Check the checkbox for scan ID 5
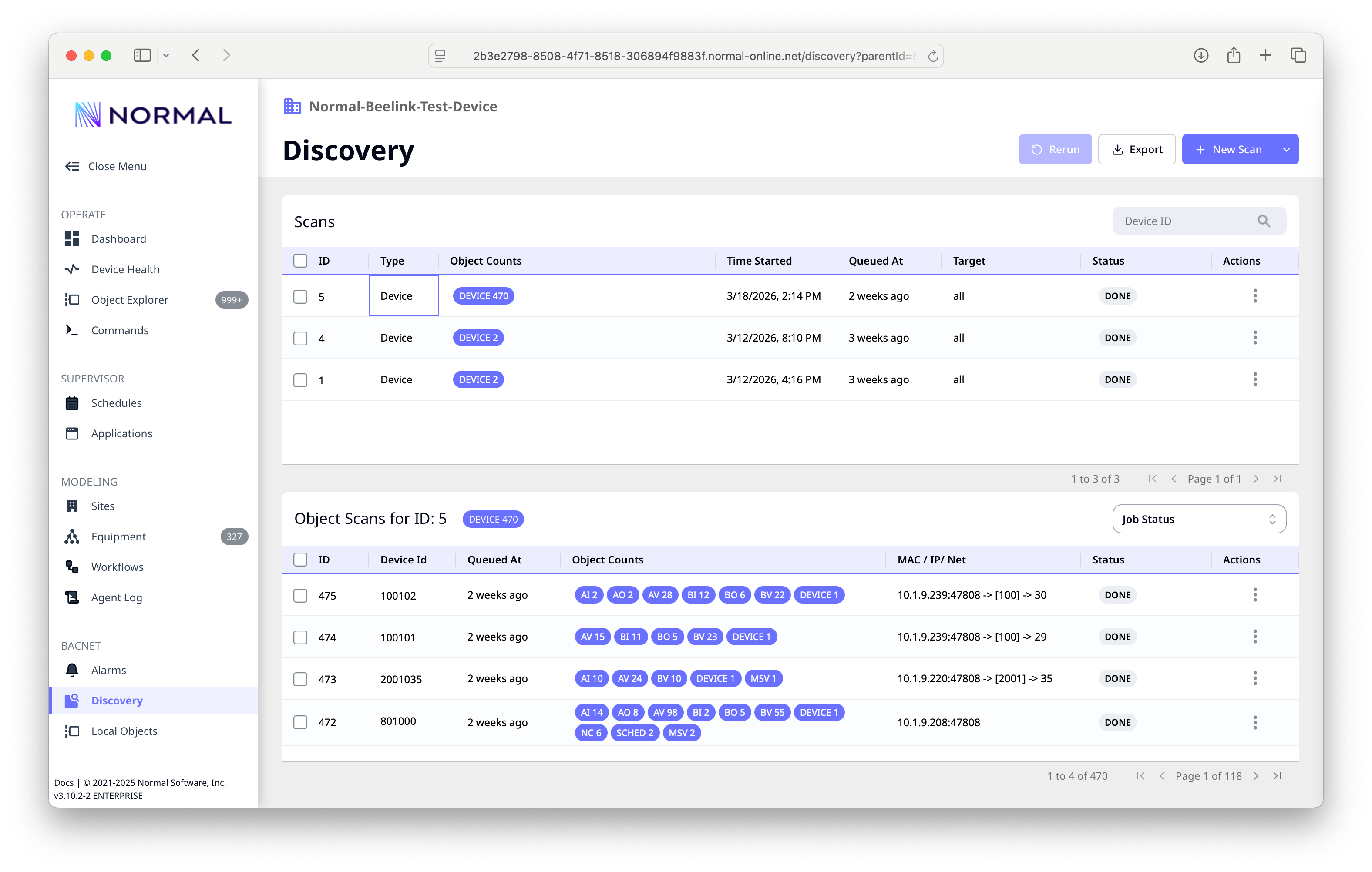This screenshot has height=872, width=1372. (x=300, y=297)
